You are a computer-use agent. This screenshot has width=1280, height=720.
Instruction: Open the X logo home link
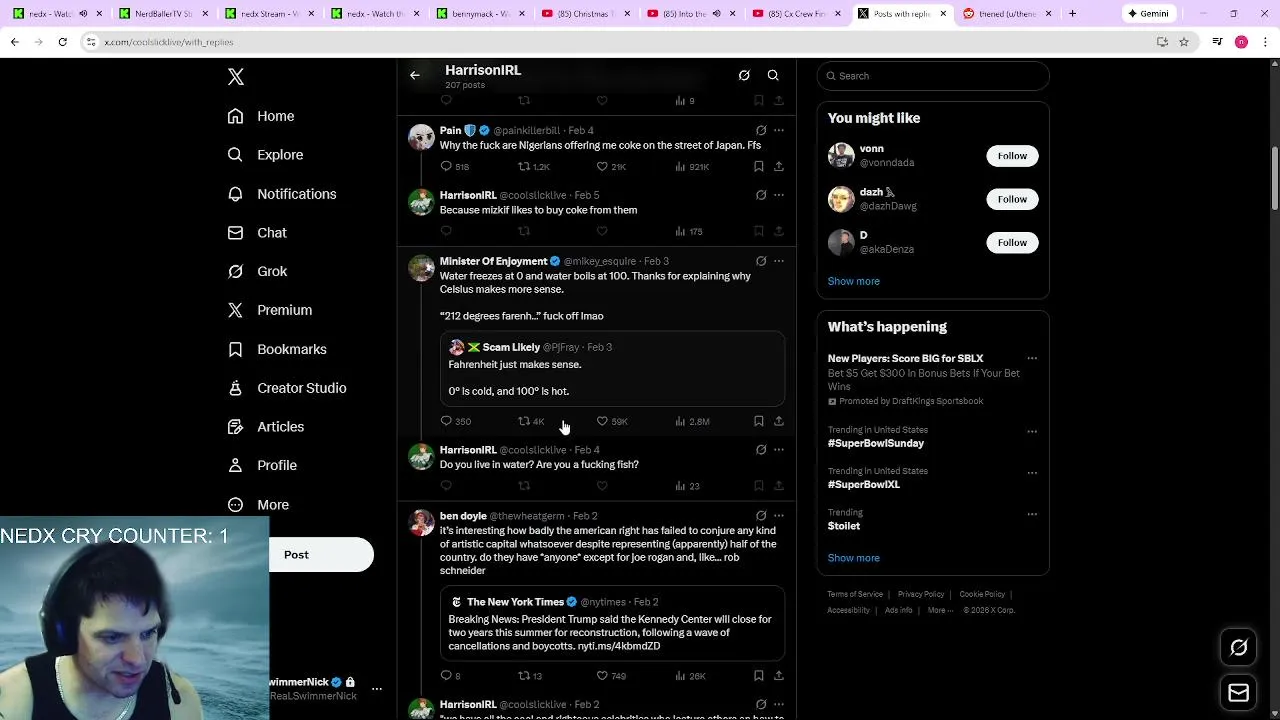tap(235, 77)
